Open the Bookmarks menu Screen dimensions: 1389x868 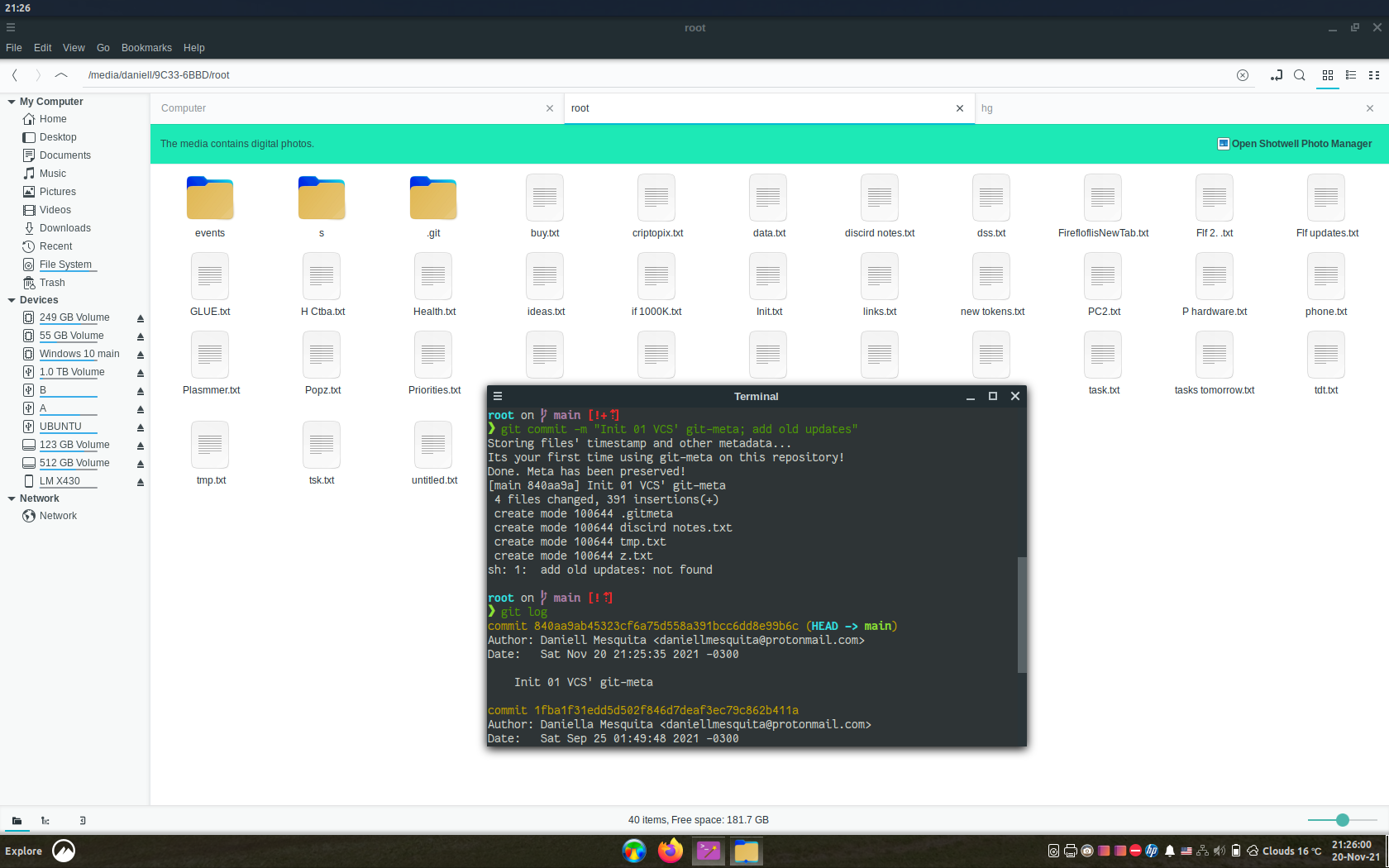146,48
